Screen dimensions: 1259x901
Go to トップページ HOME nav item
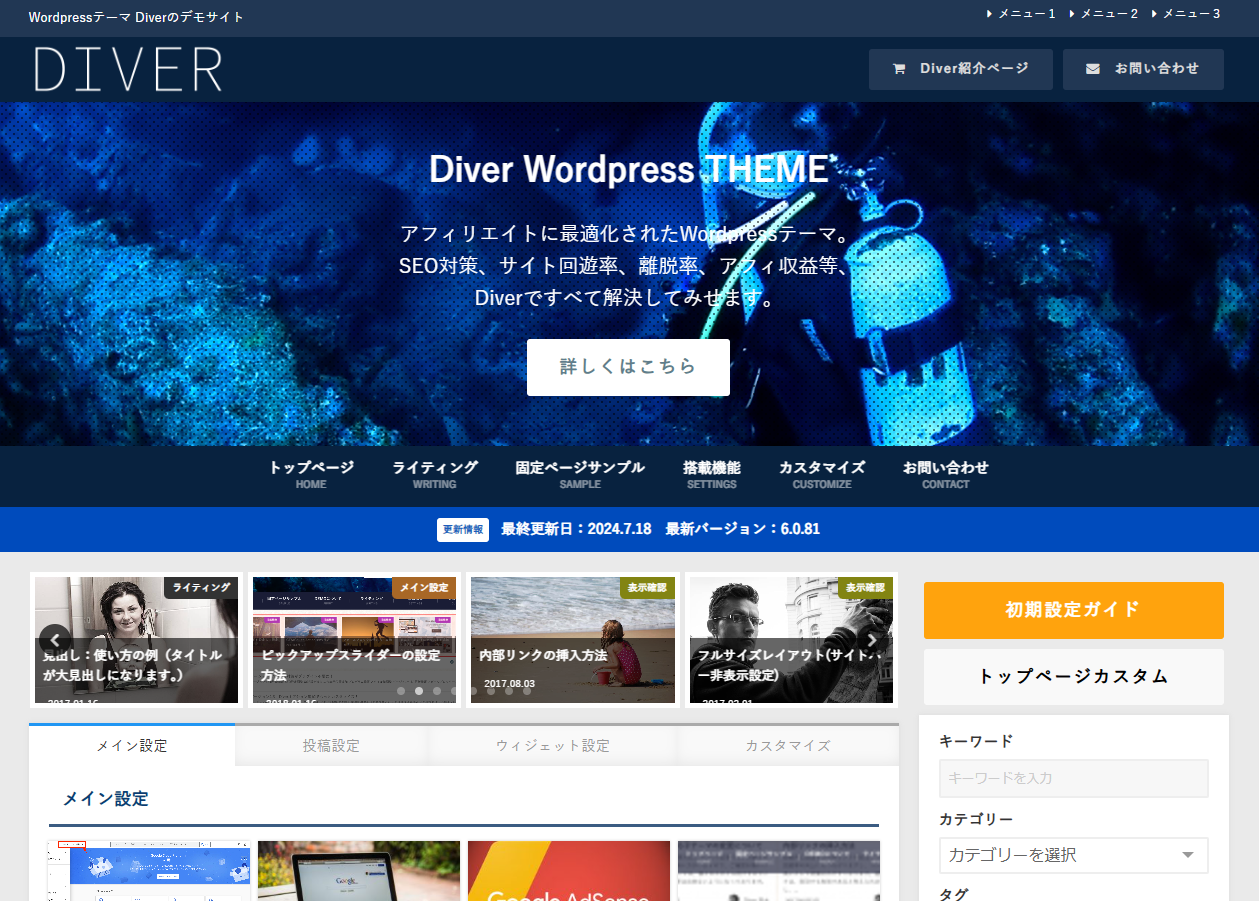coord(311,474)
